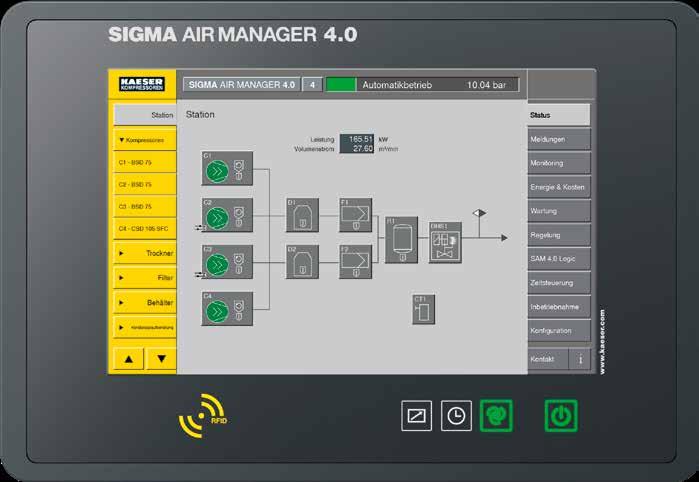The image size is (699, 482).
Task: Open the Konfiguration menu
Action: (559, 331)
